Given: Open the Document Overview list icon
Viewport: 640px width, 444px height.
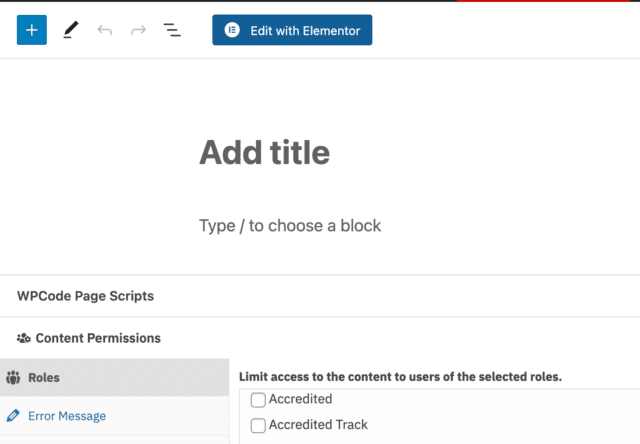Looking at the screenshot, I should [172, 30].
